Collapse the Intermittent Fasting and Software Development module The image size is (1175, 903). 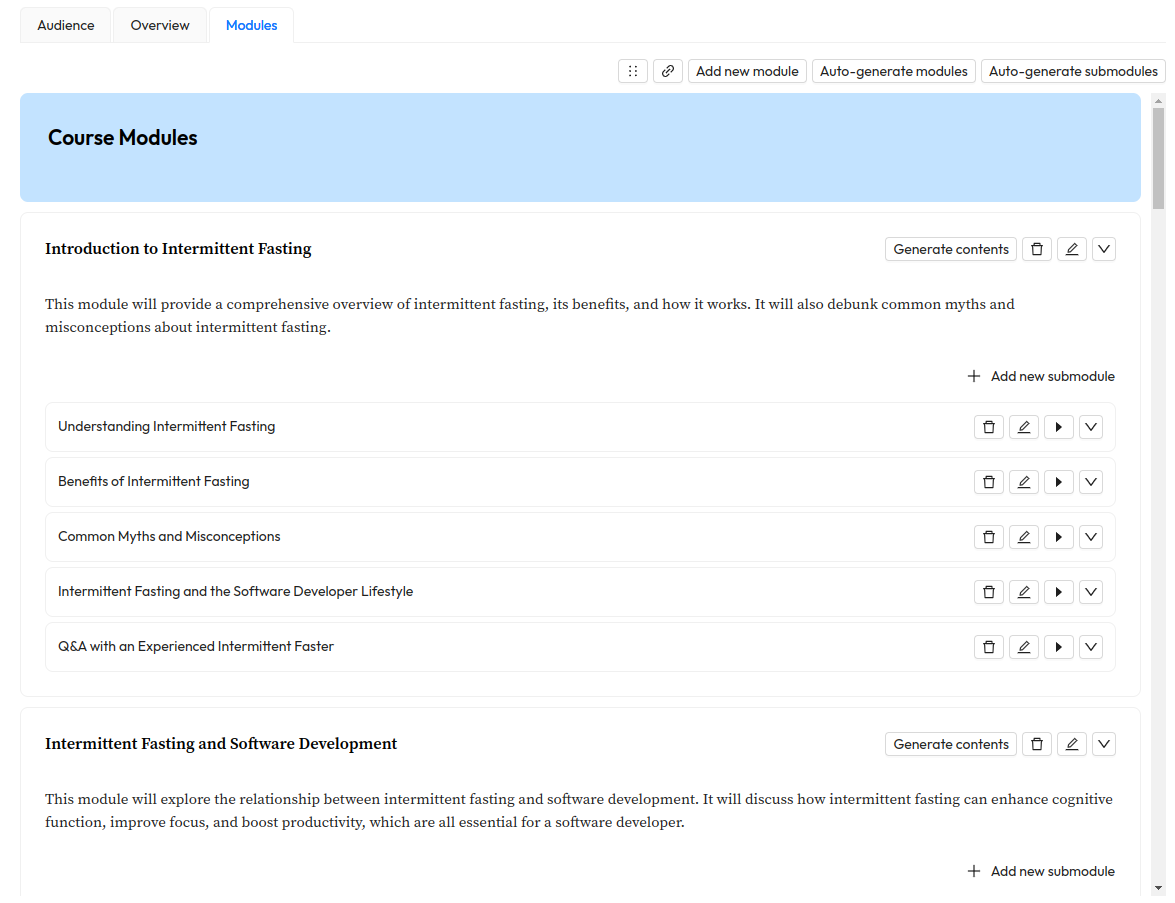[x=1104, y=744]
